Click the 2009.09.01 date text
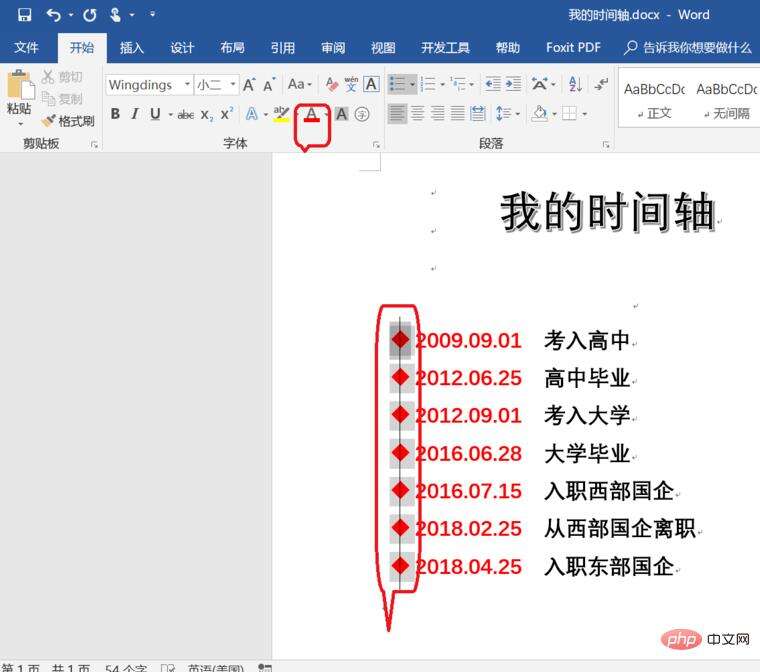This screenshot has height=672, width=760. [468, 340]
